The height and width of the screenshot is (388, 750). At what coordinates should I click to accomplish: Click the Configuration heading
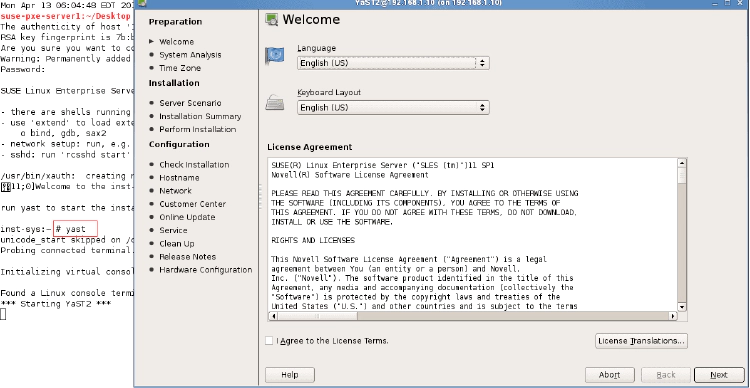coord(179,144)
